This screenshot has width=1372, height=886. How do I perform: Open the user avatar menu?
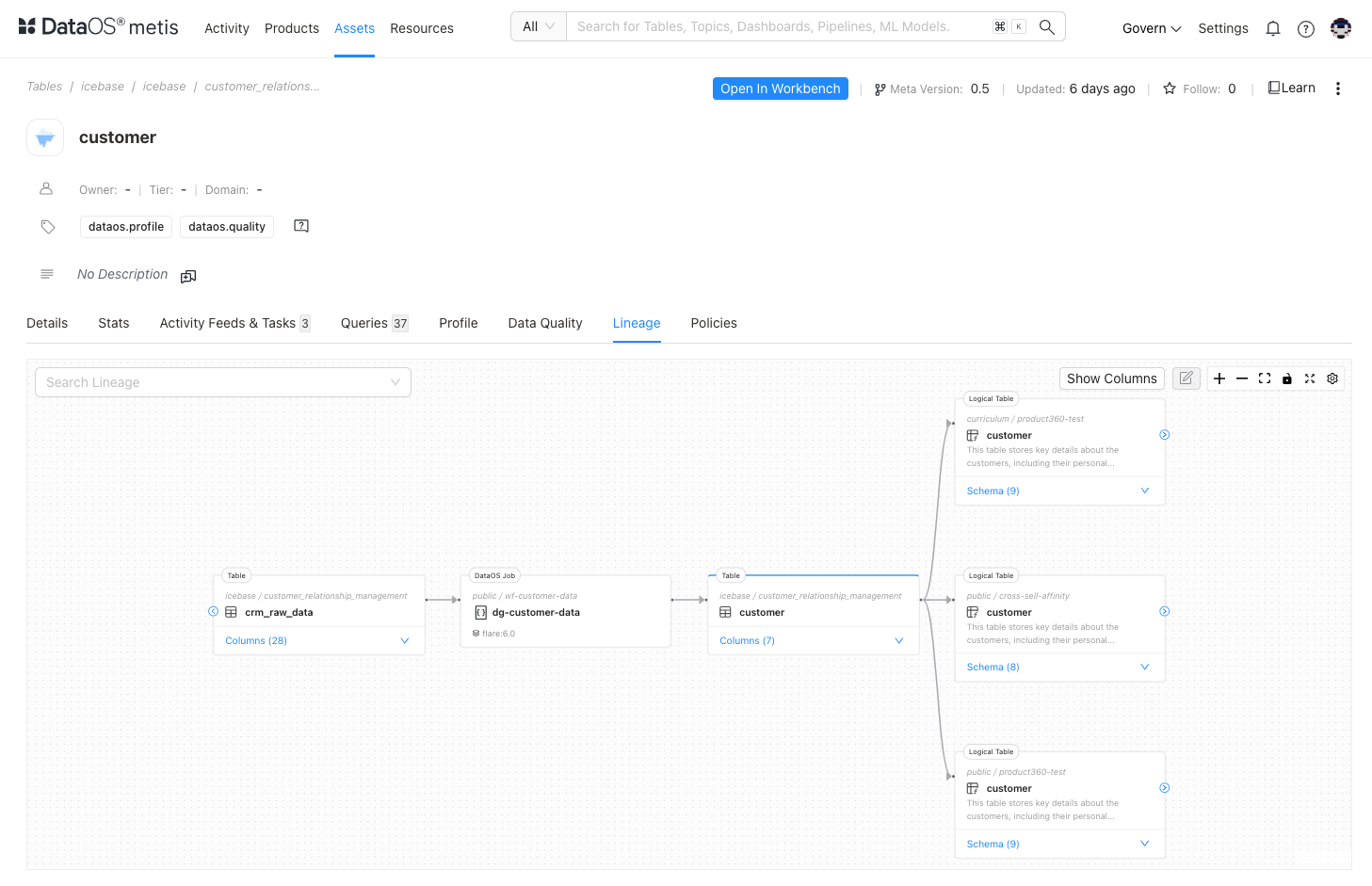pyautogui.click(x=1341, y=28)
